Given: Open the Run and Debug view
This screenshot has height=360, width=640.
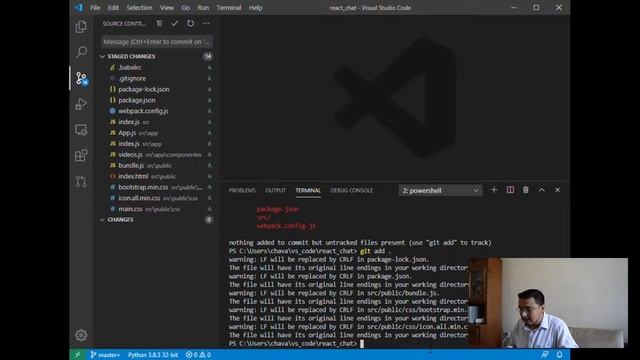Looking at the screenshot, I should pyautogui.click(x=81, y=104).
